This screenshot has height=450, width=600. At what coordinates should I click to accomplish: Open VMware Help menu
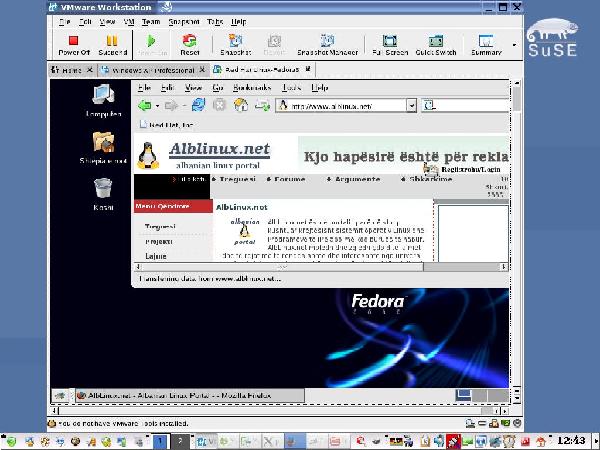pos(238,22)
